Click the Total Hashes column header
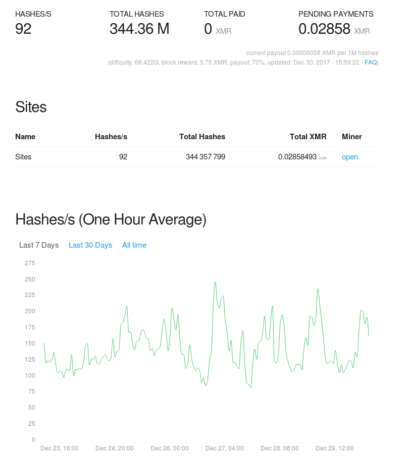409x456 pixels. [x=202, y=136]
